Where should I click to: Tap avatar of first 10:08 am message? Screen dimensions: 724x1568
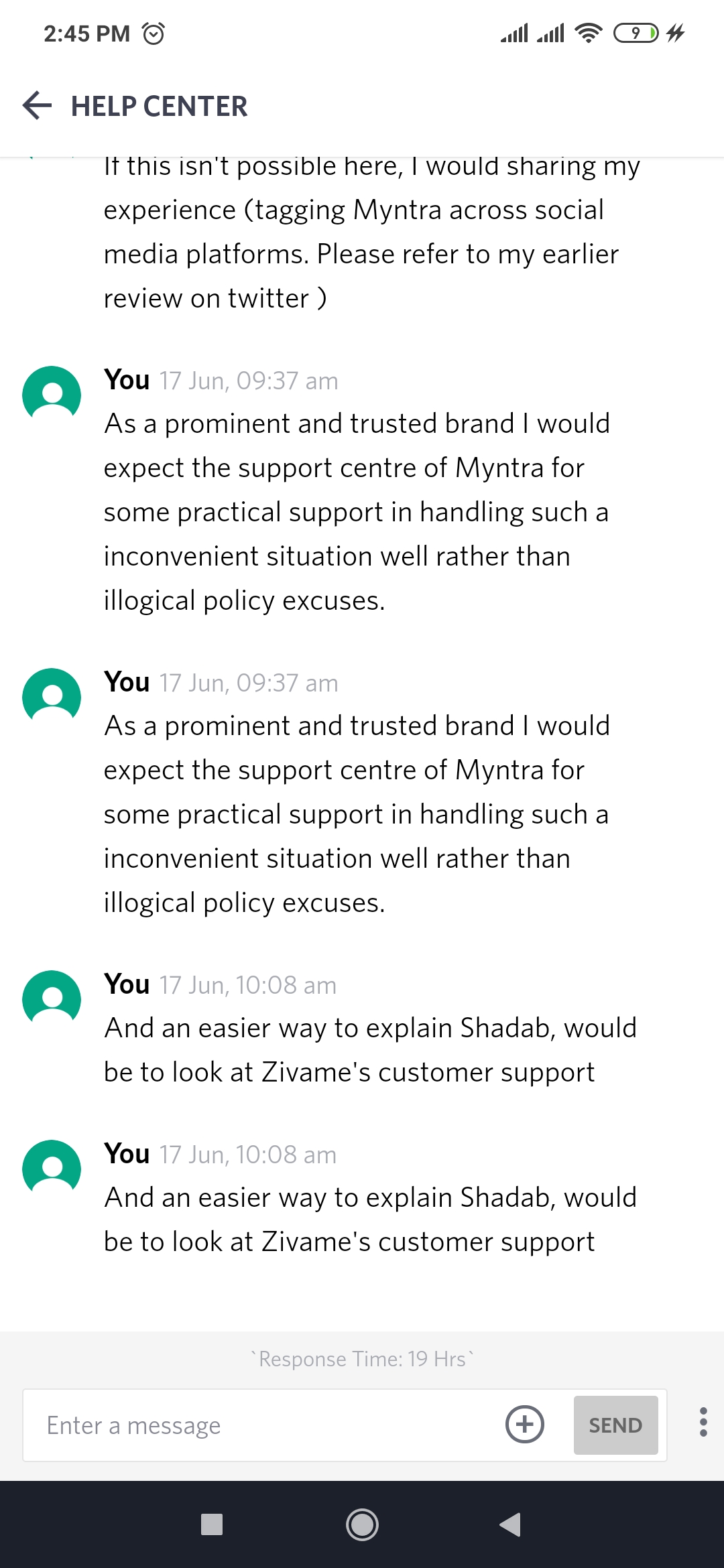52,999
